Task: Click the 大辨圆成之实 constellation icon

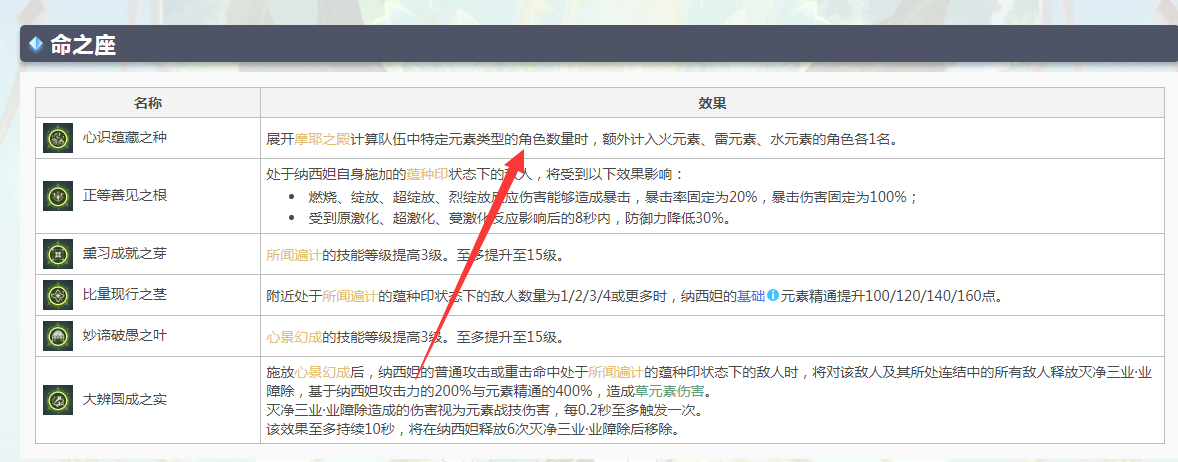Action: click(58, 400)
